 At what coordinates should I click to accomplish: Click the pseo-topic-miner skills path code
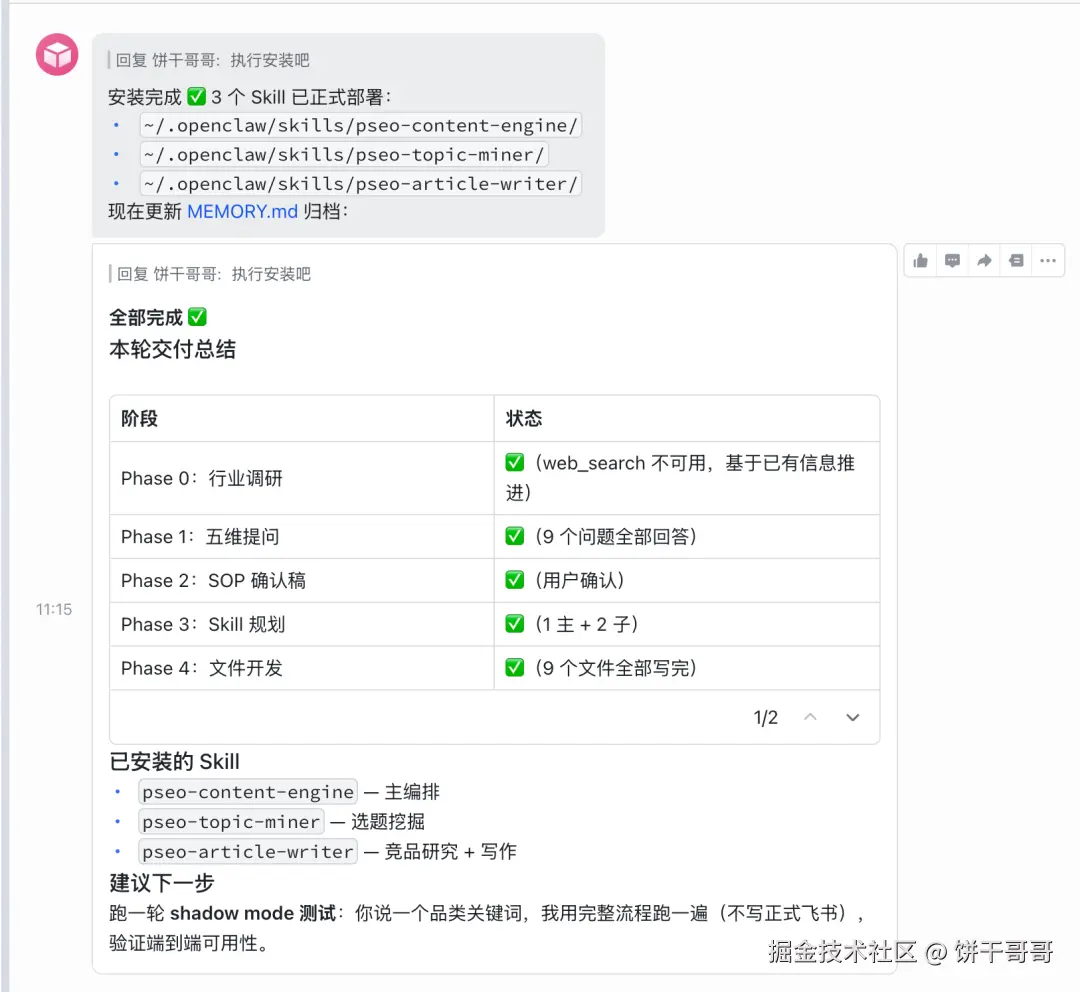pos(344,155)
